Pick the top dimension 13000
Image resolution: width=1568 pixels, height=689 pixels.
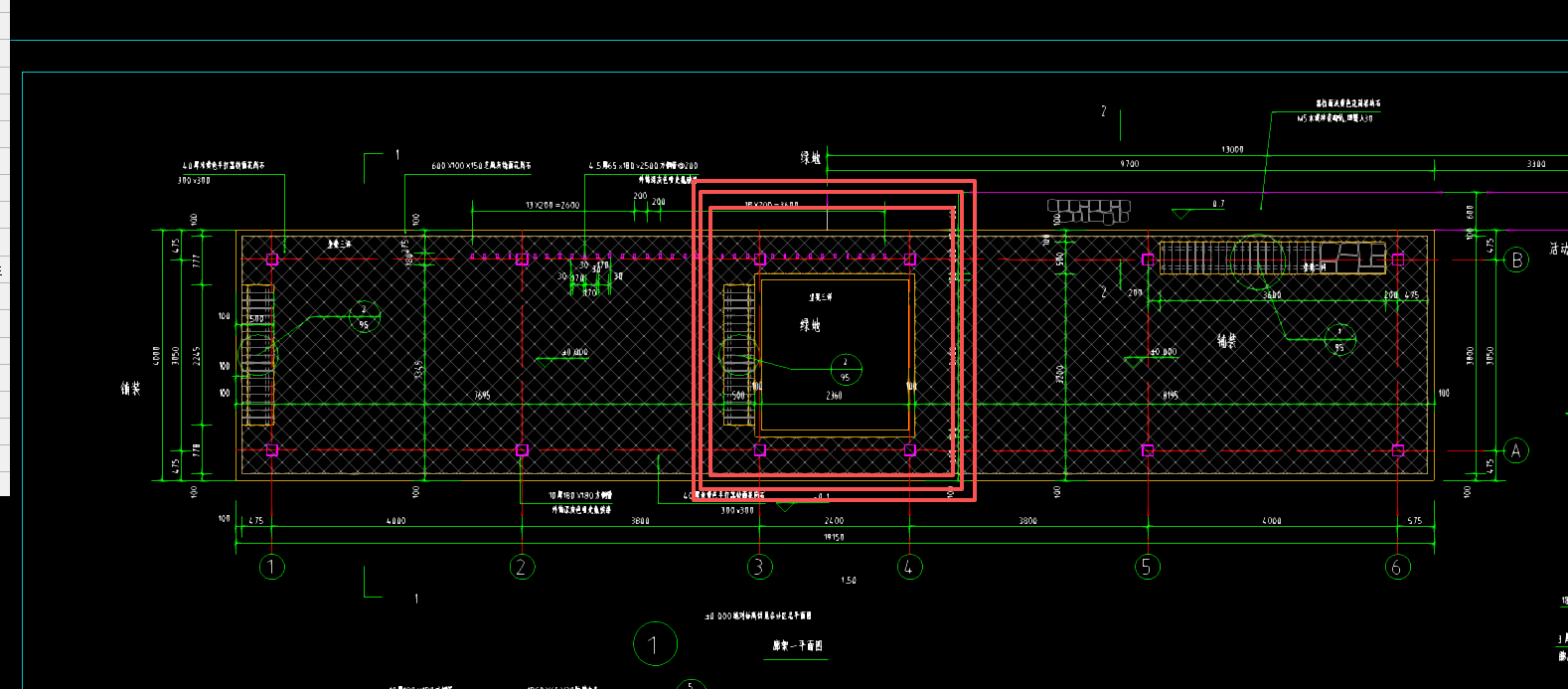1232,149
